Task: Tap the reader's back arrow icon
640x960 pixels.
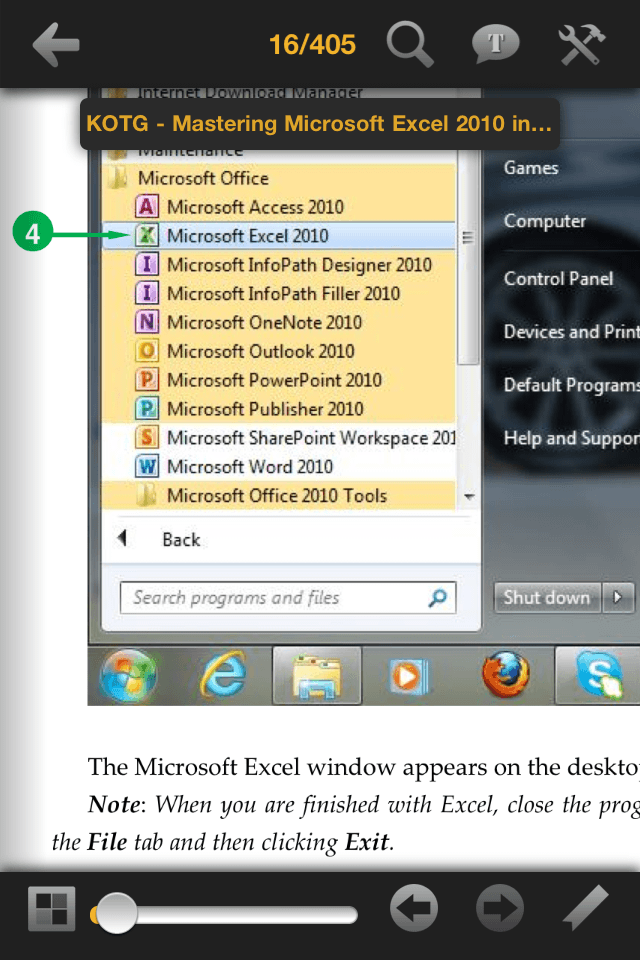Action: coord(56,44)
